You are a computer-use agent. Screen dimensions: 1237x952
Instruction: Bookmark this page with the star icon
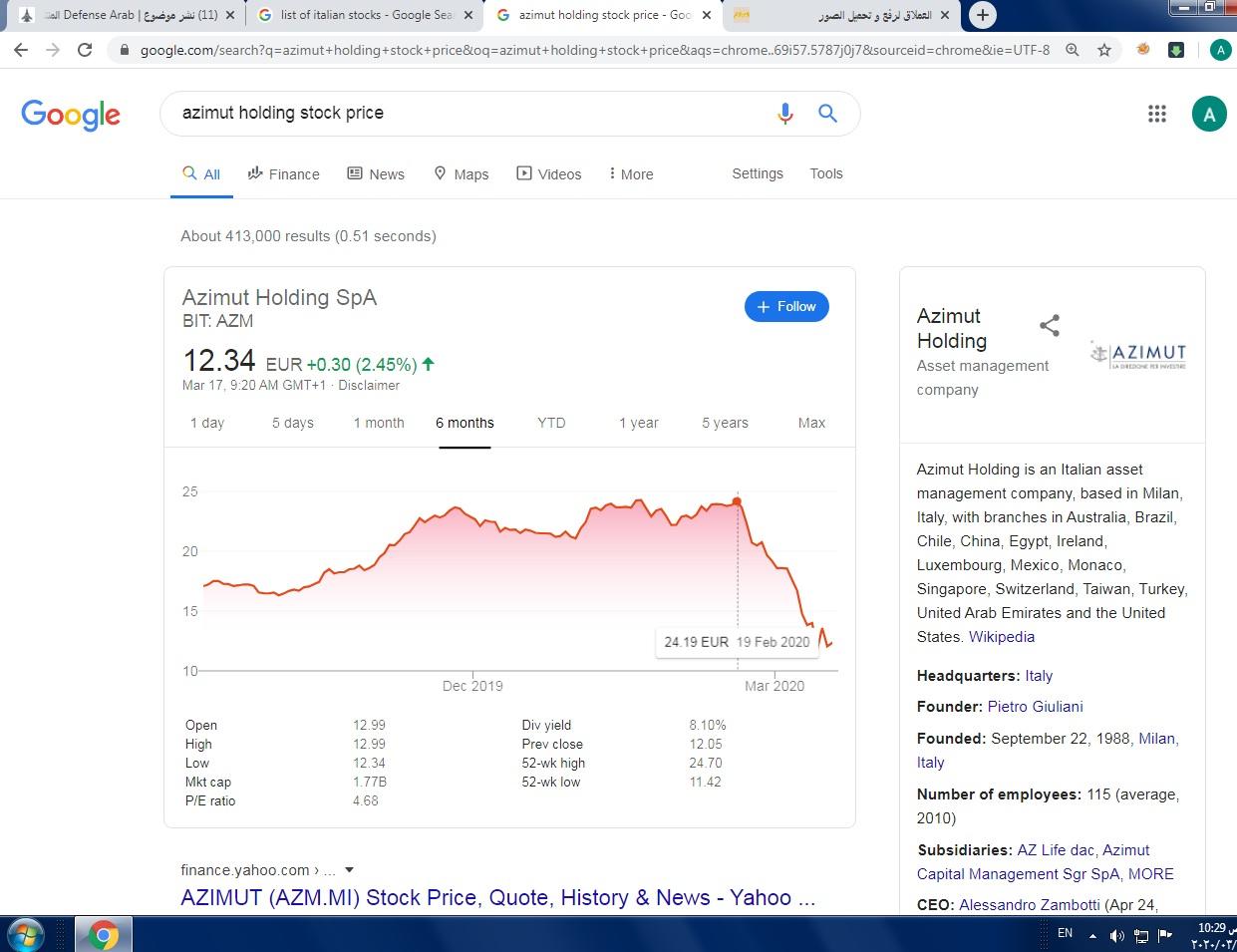1104,50
